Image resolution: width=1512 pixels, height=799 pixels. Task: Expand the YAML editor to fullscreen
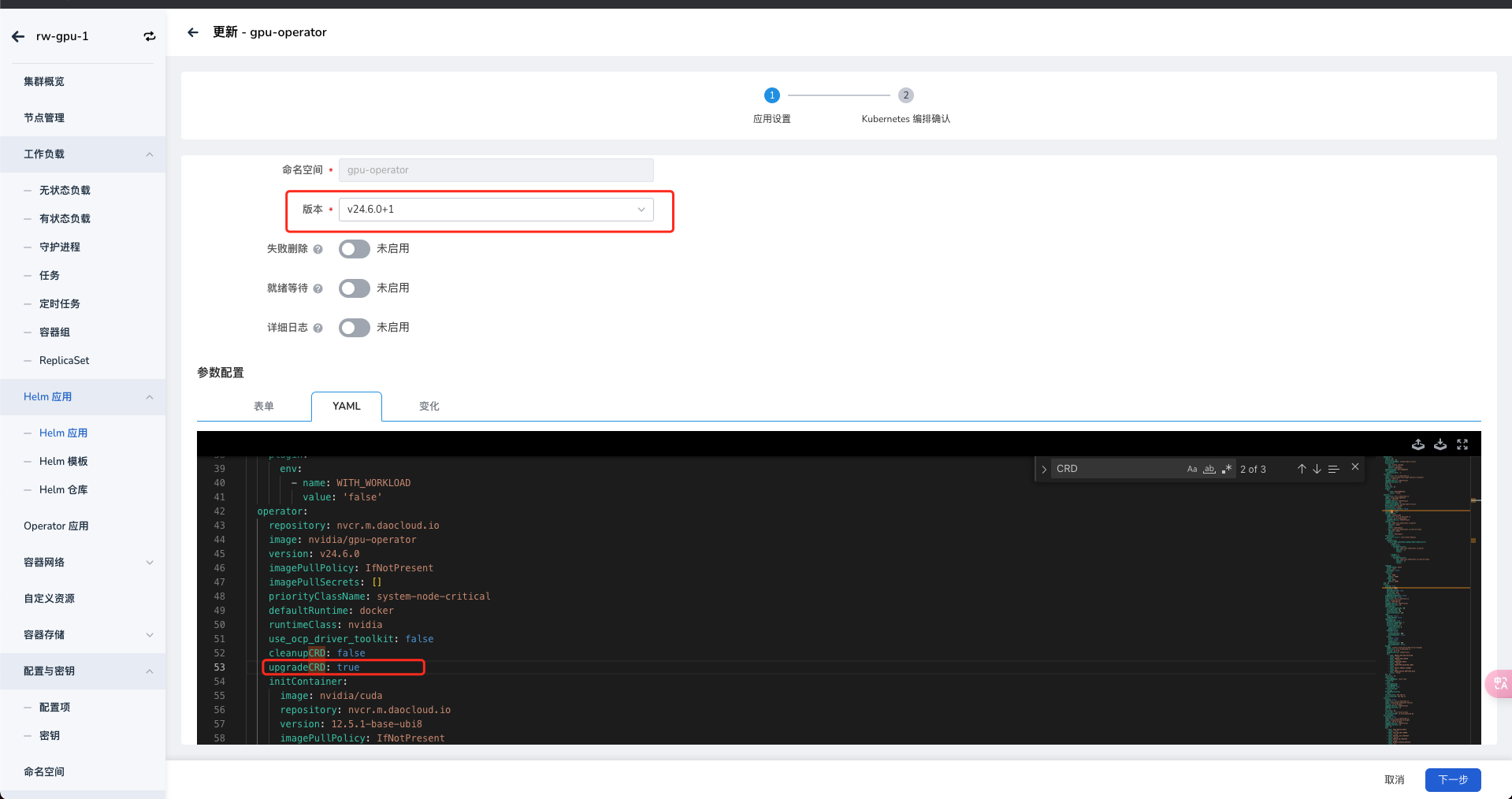pos(1463,444)
